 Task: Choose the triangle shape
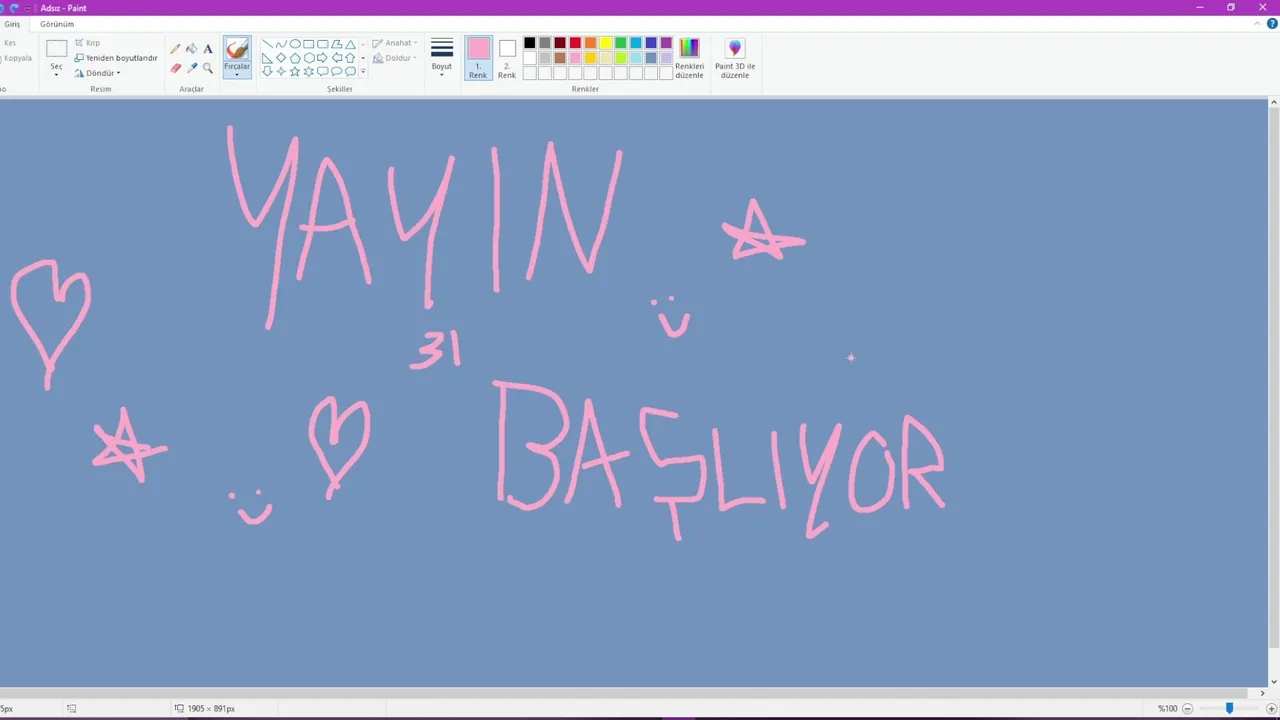(350, 44)
